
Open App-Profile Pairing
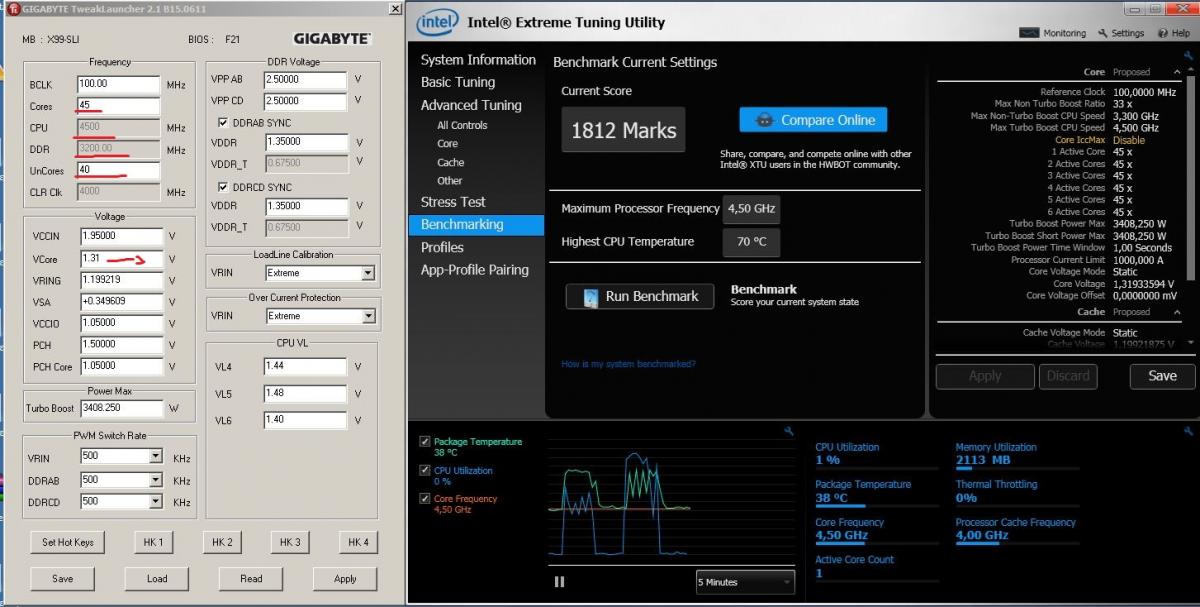coord(475,270)
